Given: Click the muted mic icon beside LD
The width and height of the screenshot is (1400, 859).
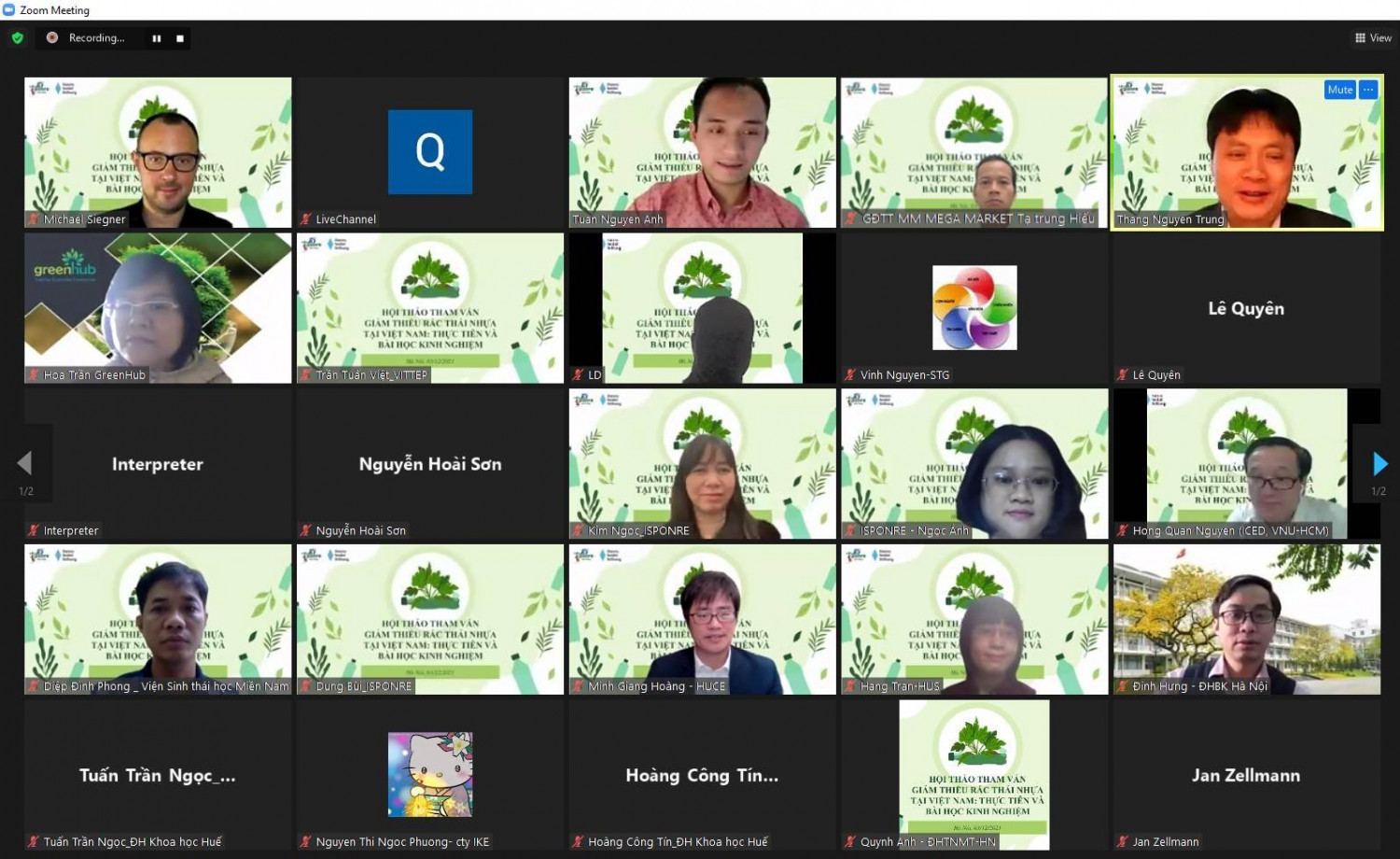Looking at the screenshot, I should point(579,375).
